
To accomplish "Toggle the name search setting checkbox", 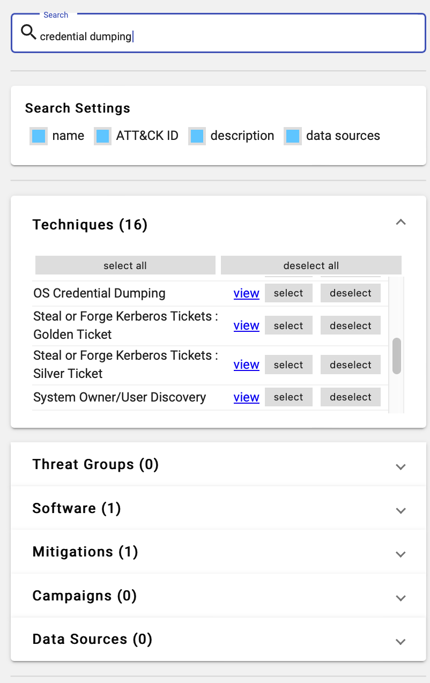I will click(39, 136).
